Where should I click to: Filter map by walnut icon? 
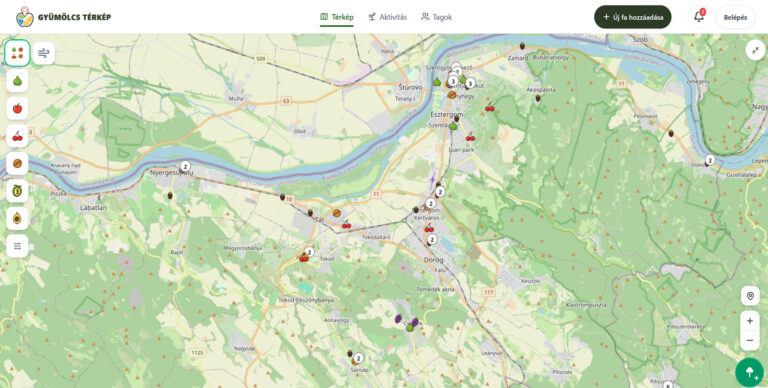click(x=17, y=163)
